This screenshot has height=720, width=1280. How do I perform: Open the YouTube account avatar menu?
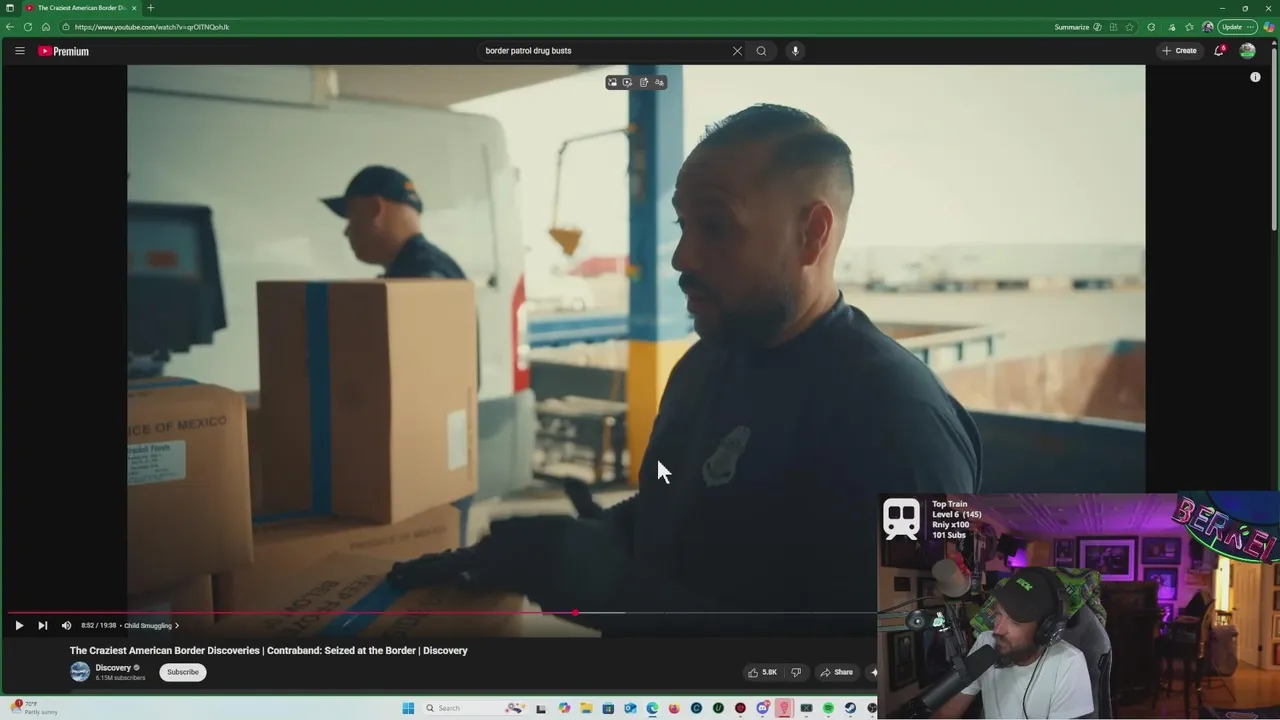(x=1247, y=51)
